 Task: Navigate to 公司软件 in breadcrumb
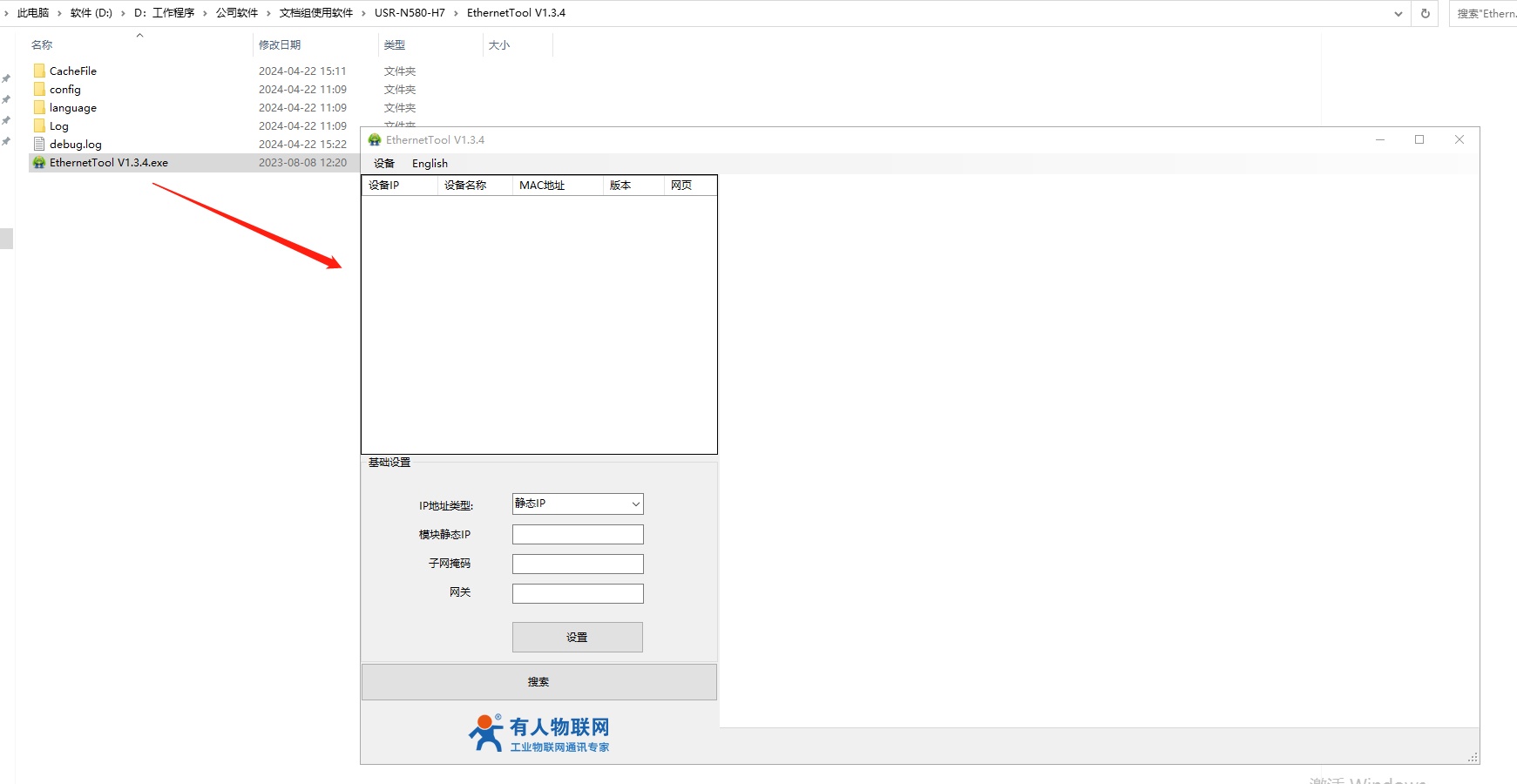(237, 13)
